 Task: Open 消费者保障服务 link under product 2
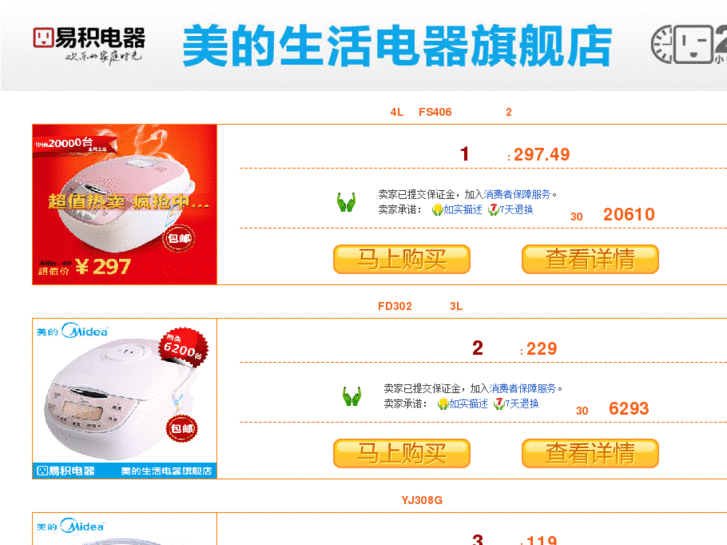523,388
